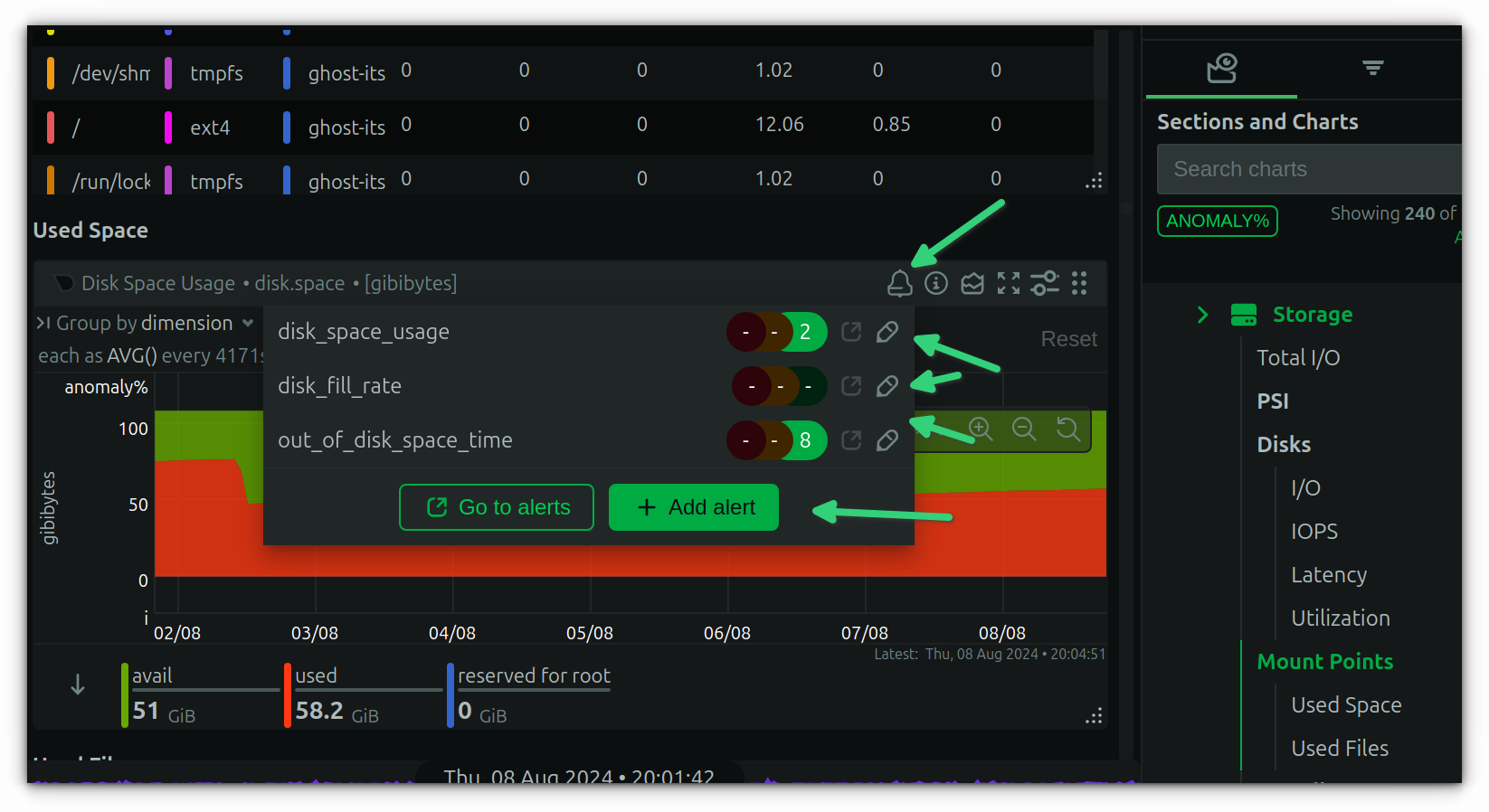The image size is (1489, 812).
Task: Open disk_fill_rate alert external link
Action: (851, 386)
